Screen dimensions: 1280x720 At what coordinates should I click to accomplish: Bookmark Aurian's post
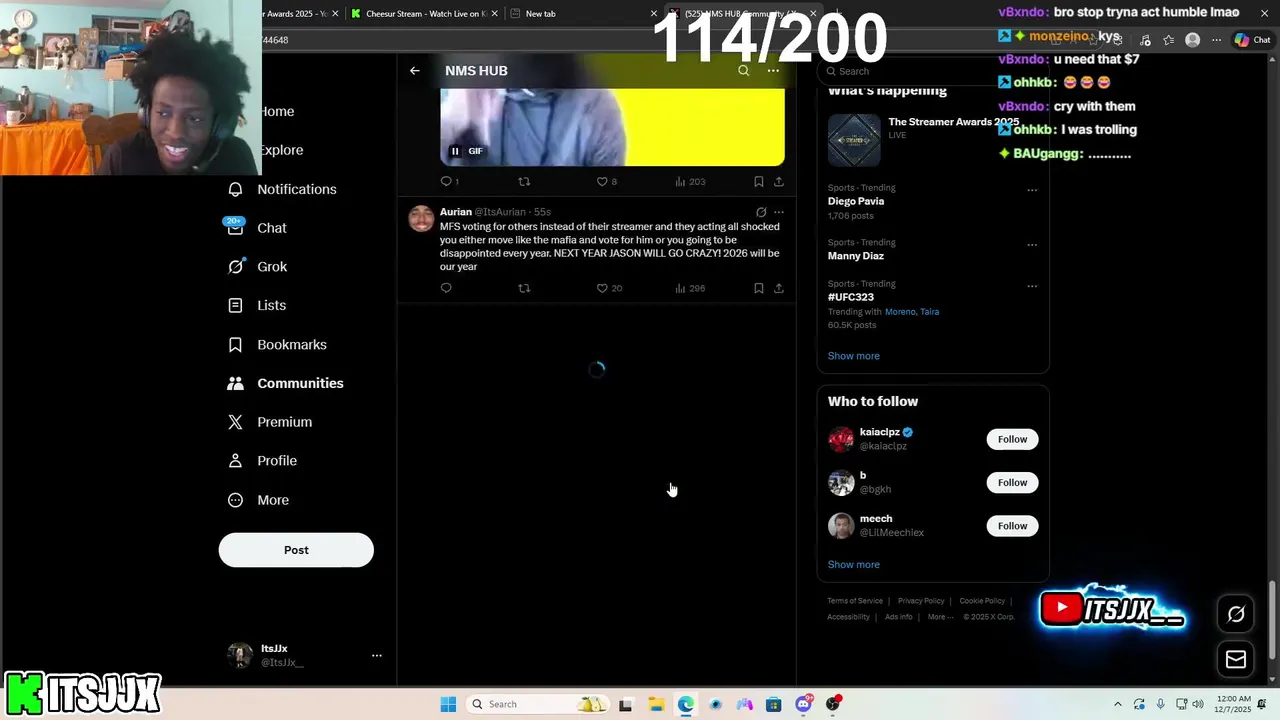(x=759, y=288)
